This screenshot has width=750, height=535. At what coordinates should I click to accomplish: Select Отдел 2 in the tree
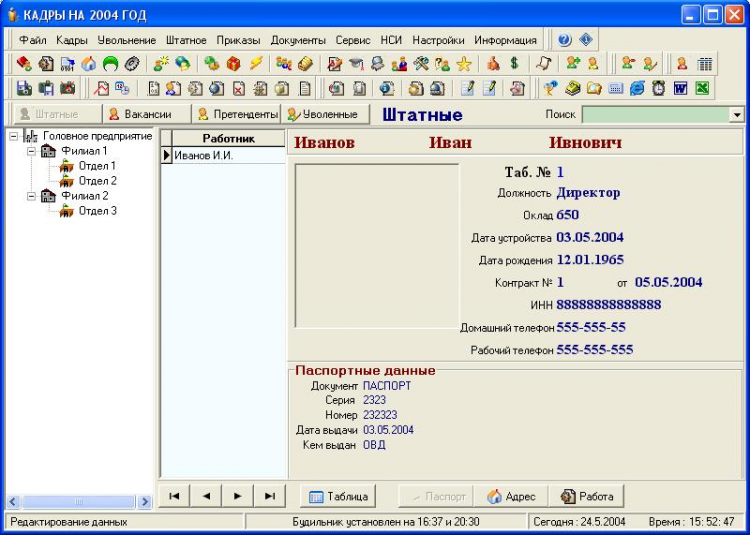tap(98, 181)
